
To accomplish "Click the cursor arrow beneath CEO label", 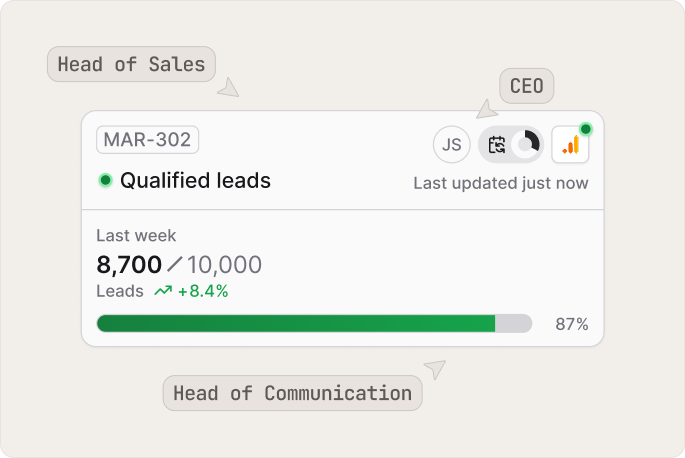I will pos(485,109).
